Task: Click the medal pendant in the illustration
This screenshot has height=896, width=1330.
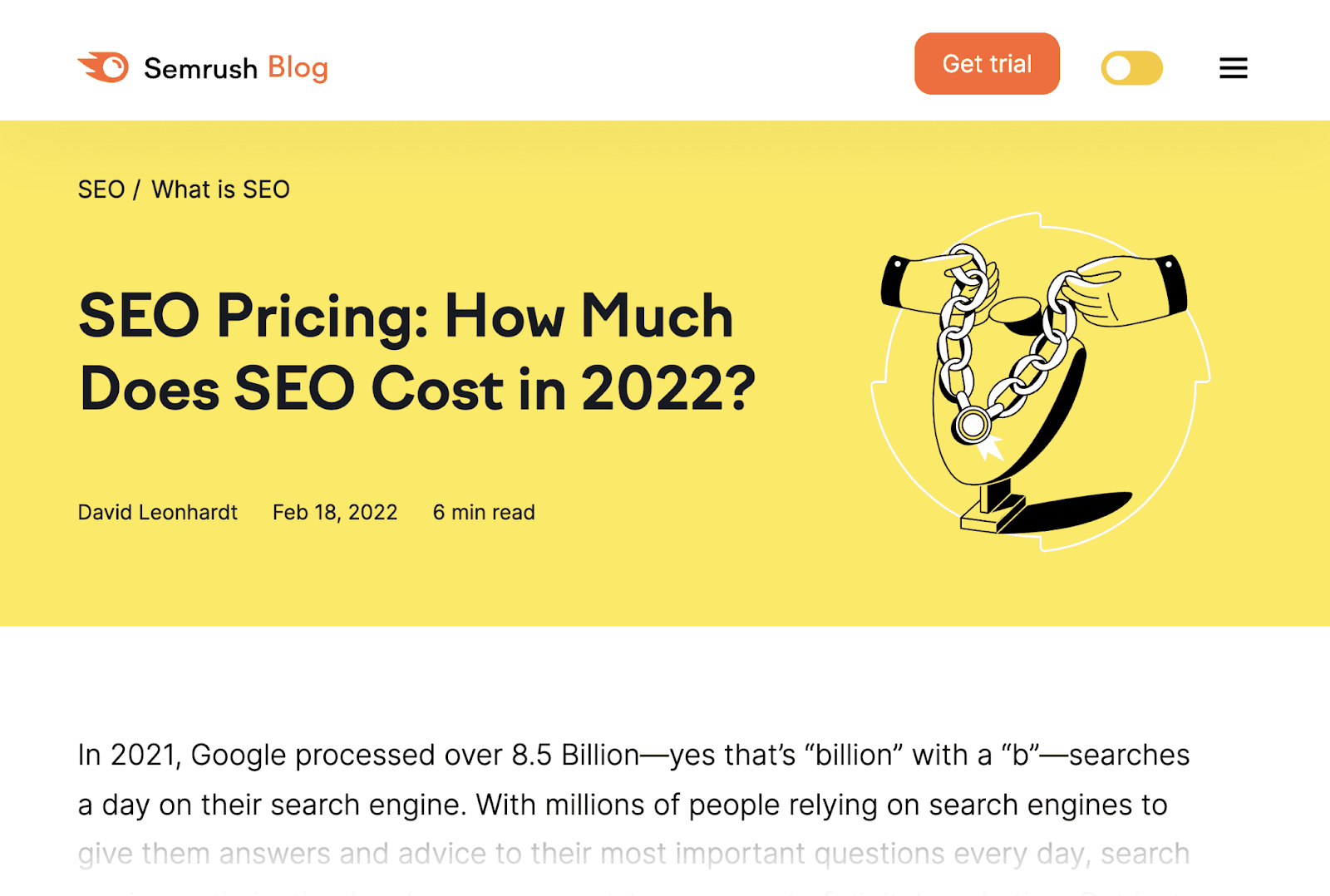Action: (x=972, y=425)
